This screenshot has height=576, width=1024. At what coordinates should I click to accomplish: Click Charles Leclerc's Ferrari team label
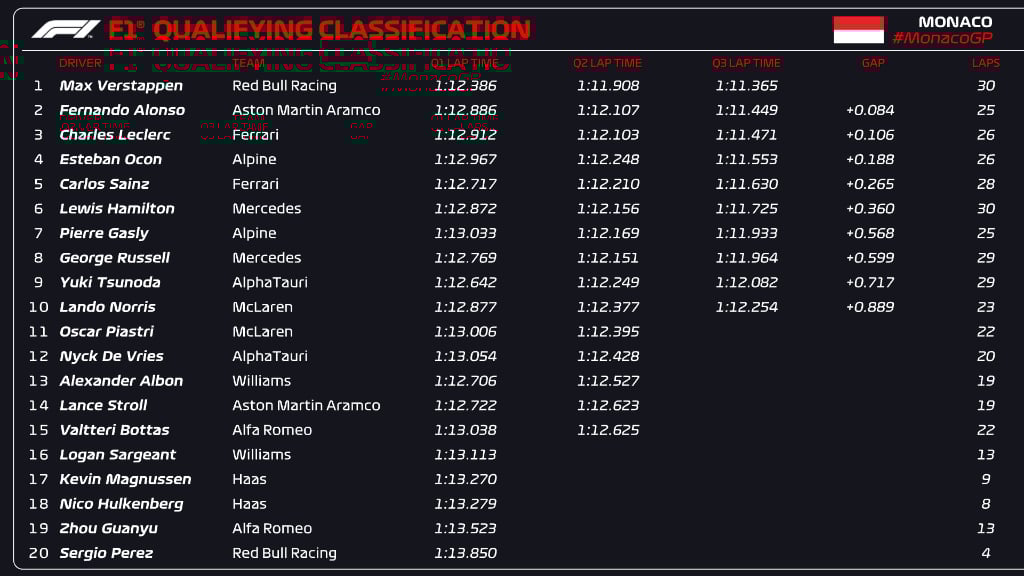(x=255, y=135)
